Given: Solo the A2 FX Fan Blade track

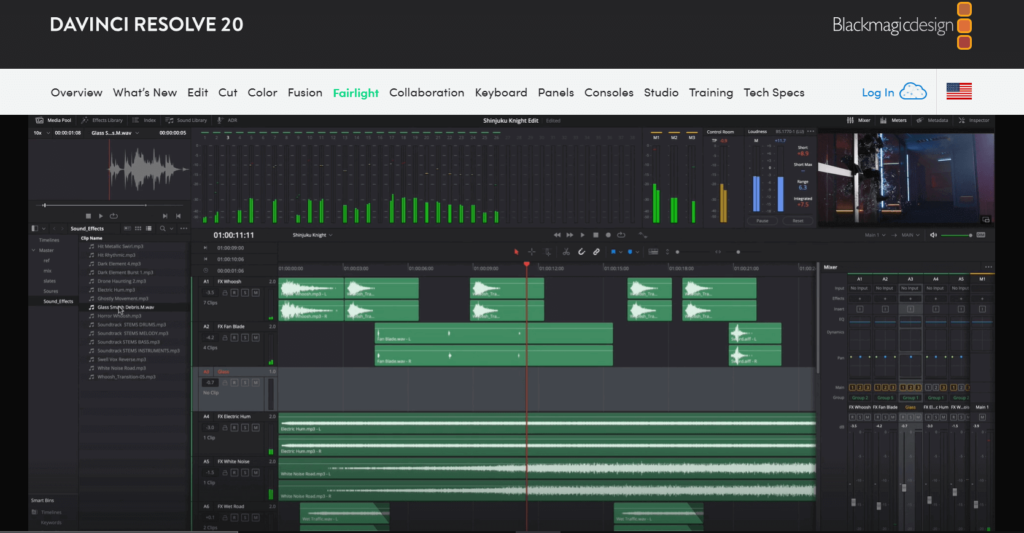Looking at the screenshot, I should (x=245, y=338).
